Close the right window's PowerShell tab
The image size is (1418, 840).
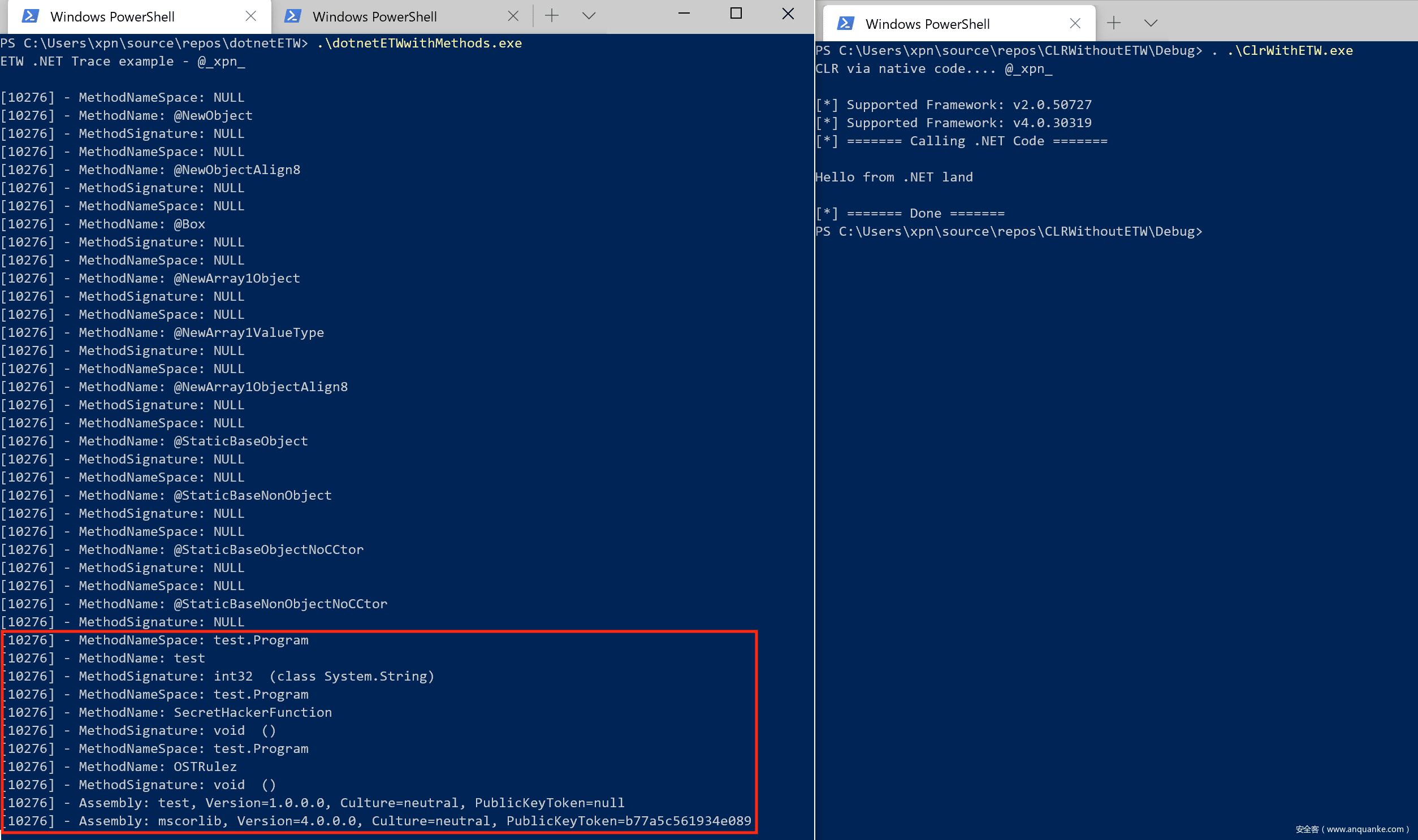[1075, 23]
